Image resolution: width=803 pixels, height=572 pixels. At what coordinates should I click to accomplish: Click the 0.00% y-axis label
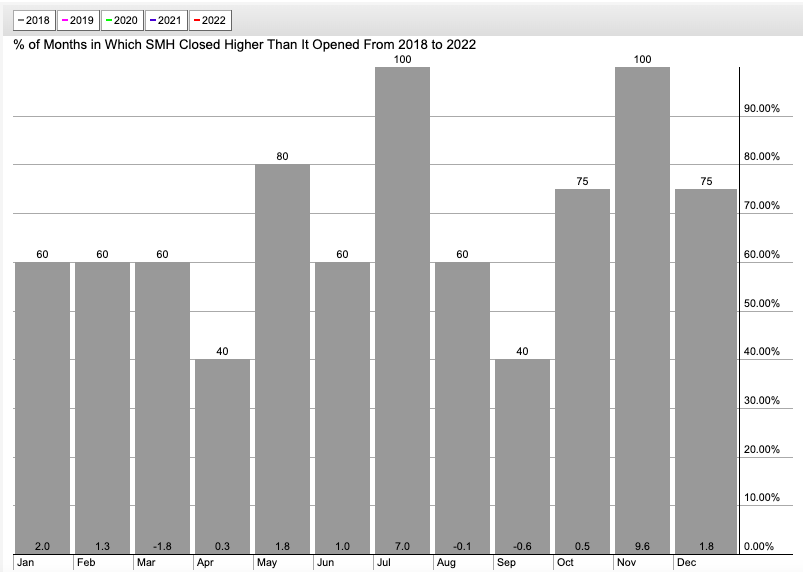tap(759, 546)
